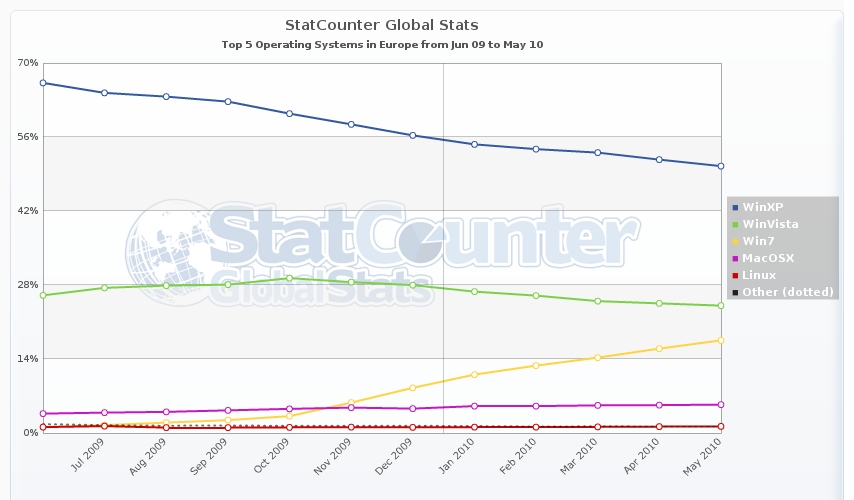This screenshot has width=854, height=500.
Task: Click the Jul 2009 x-axis label
Action: pyautogui.click(x=90, y=455)
